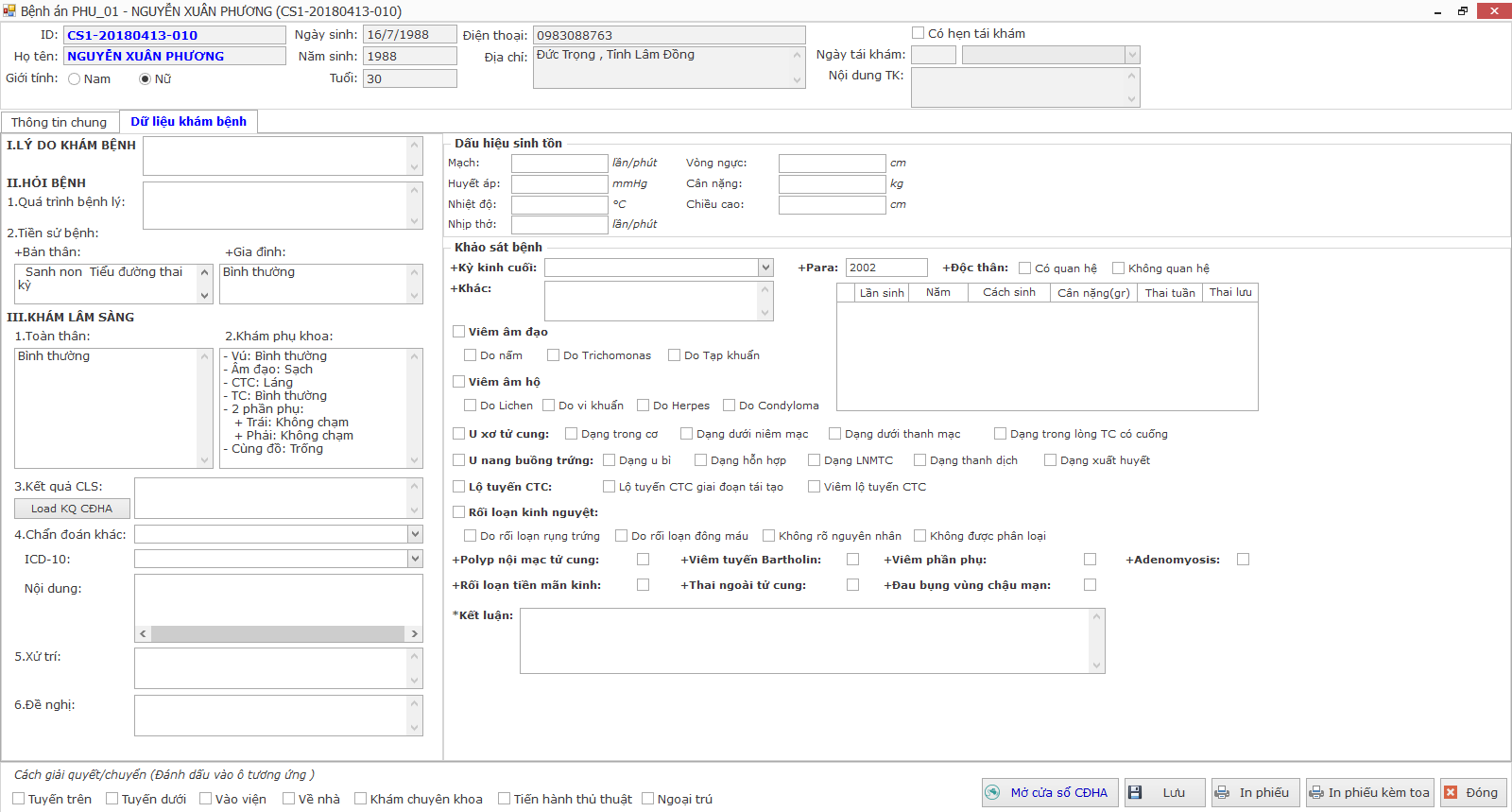Check the Khám chuyên khoa option
1512x812 pixels.
pos(360,798)
